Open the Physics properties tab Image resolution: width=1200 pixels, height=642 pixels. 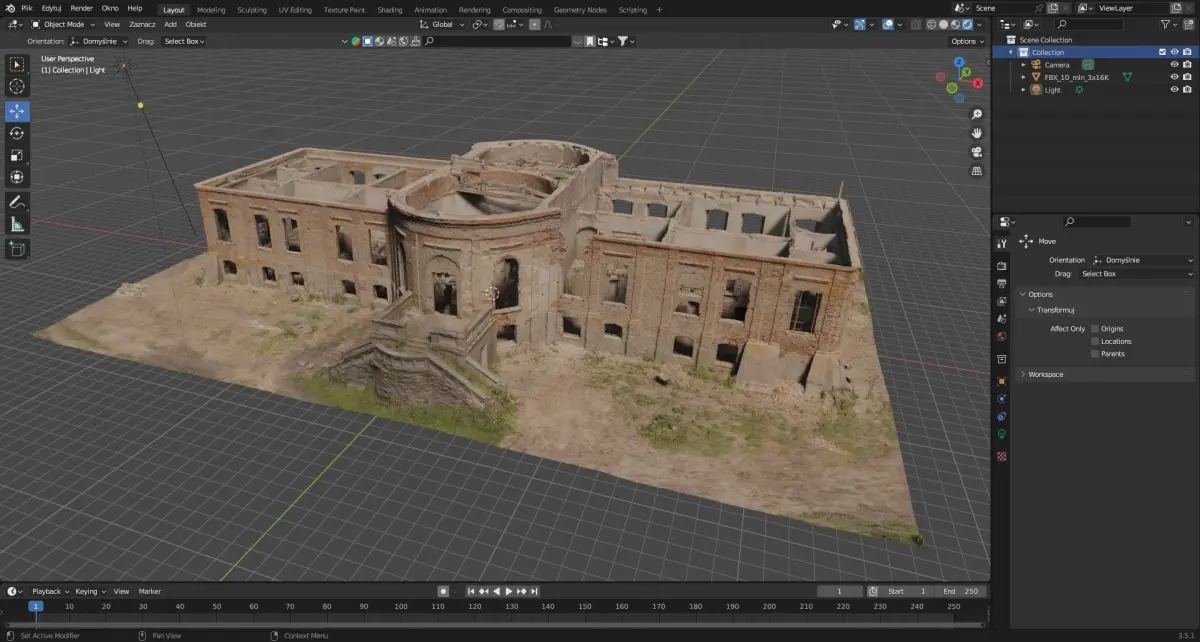click(x=1001, y=399)
